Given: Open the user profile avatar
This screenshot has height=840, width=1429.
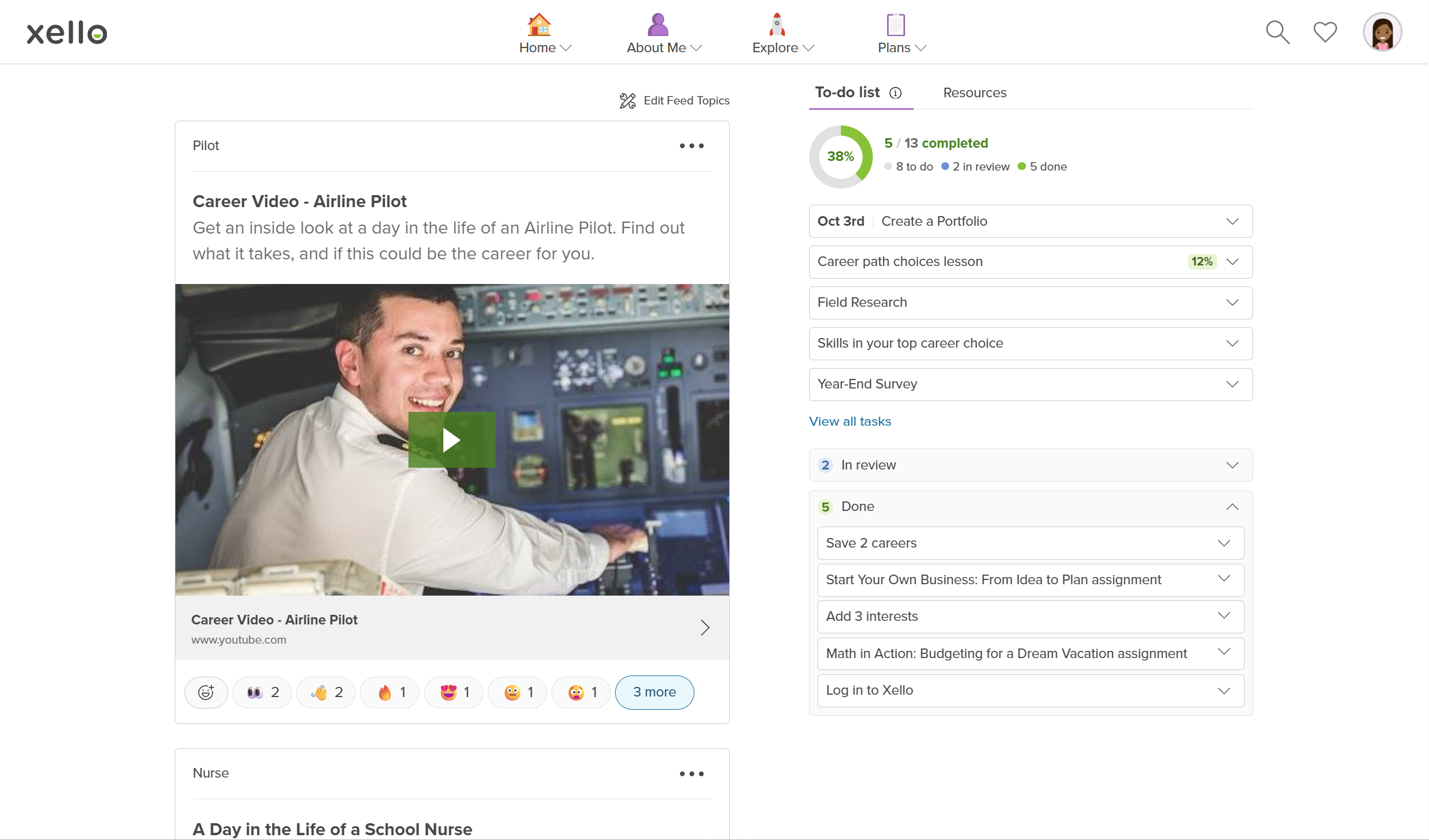Looking at the screenshot, I should pos(1382,32).
